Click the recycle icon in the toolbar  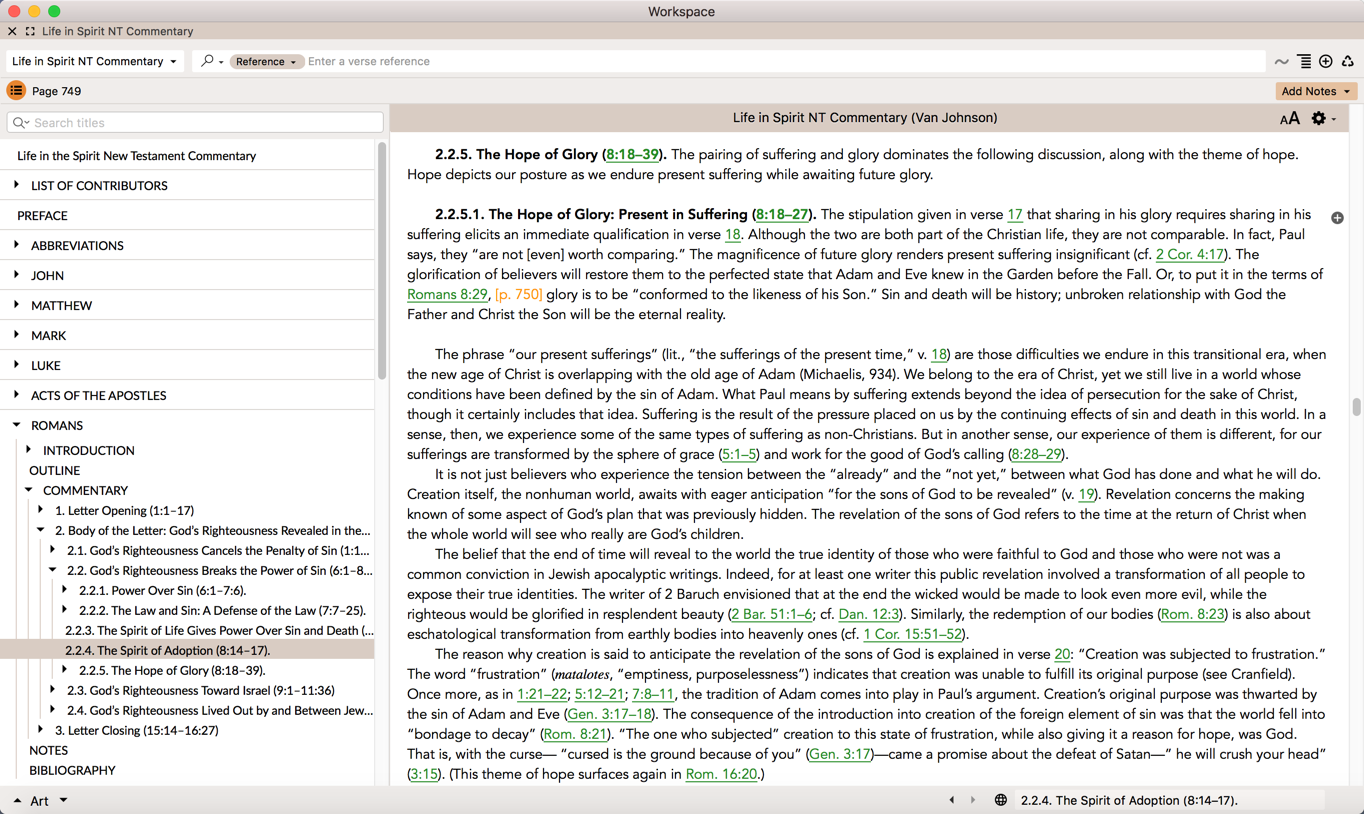tap(1348, 61)
